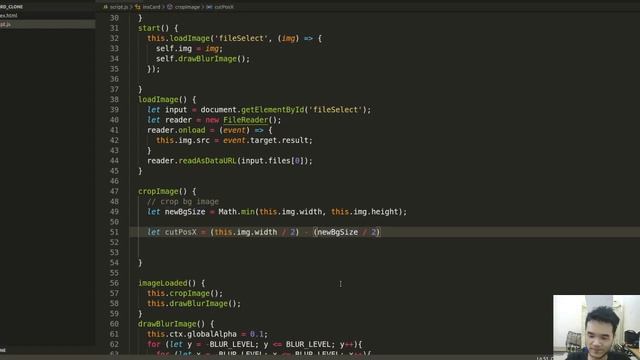Click line number 51 in gutter
Viewport: 640px width, 360px height.
coord(114,232)
